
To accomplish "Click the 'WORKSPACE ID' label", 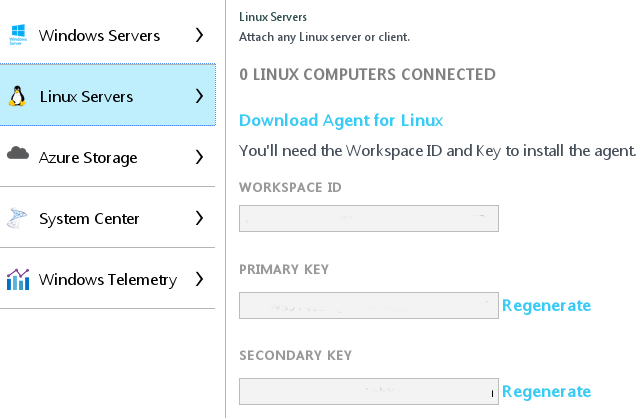I will pyautogui.click(x=290, y=187).
